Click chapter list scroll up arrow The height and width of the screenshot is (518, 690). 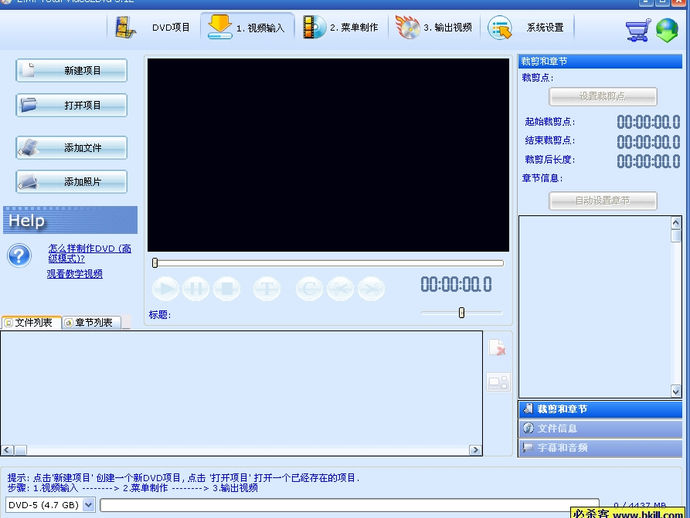point(676,223)
